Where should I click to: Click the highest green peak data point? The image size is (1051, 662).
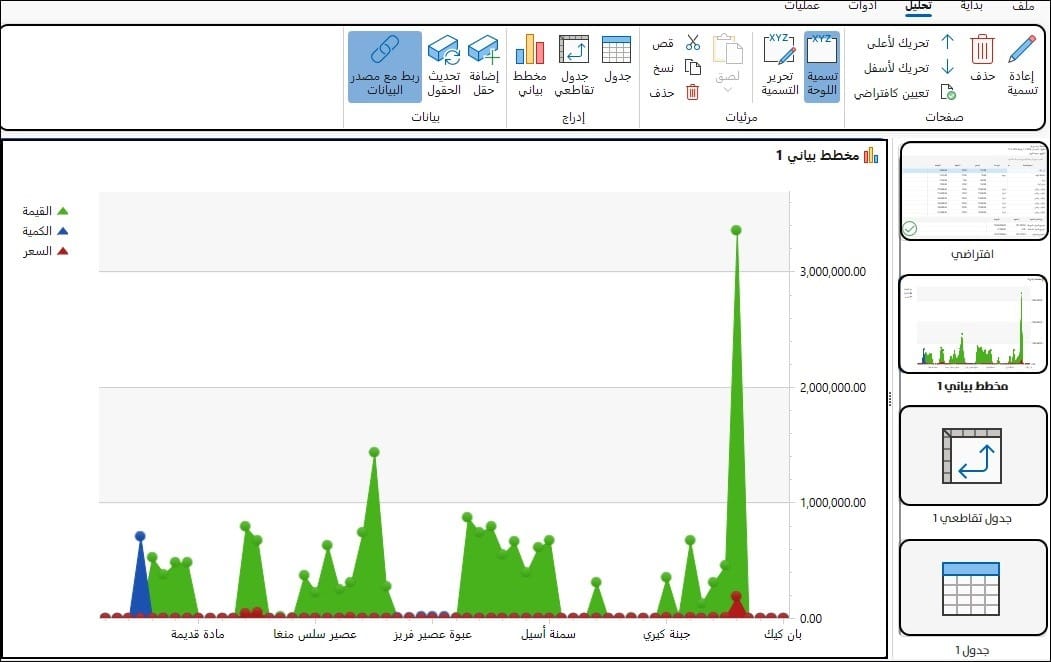(x=736, y=230)
